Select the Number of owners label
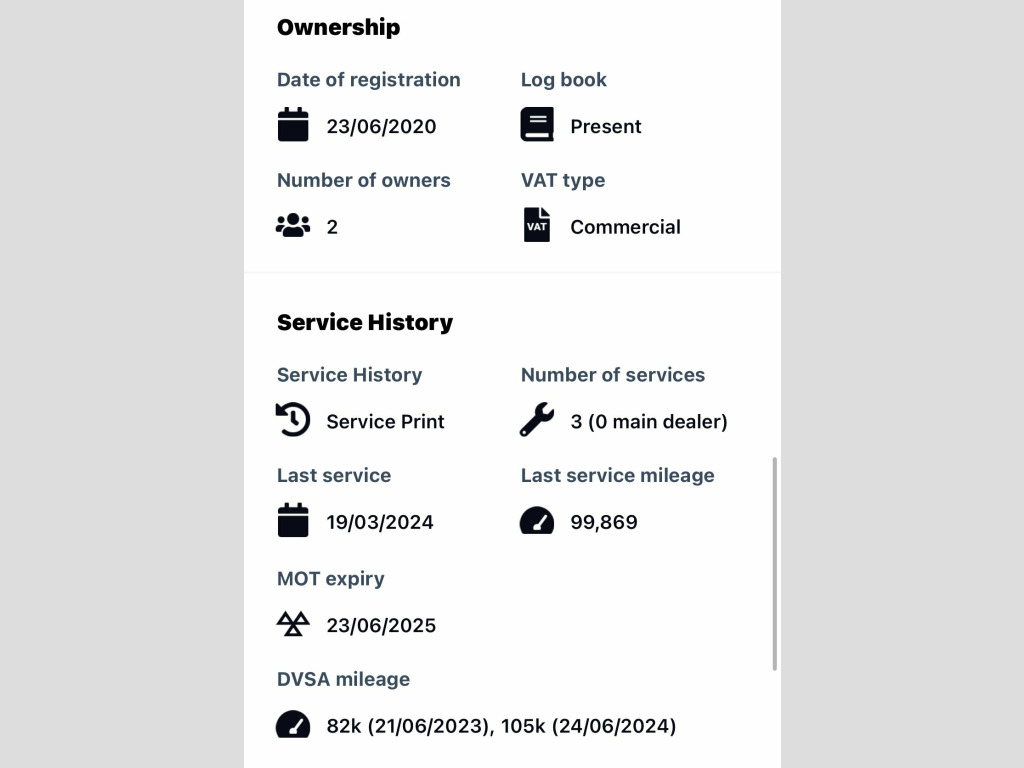This screenshot has width=1024, height=768. pyautogui.click(x=364, y=180)
